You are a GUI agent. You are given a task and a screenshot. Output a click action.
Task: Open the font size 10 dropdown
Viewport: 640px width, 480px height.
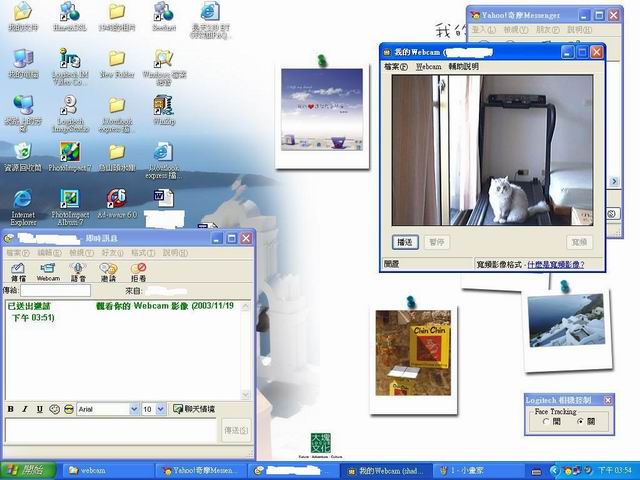pos(161,409)
